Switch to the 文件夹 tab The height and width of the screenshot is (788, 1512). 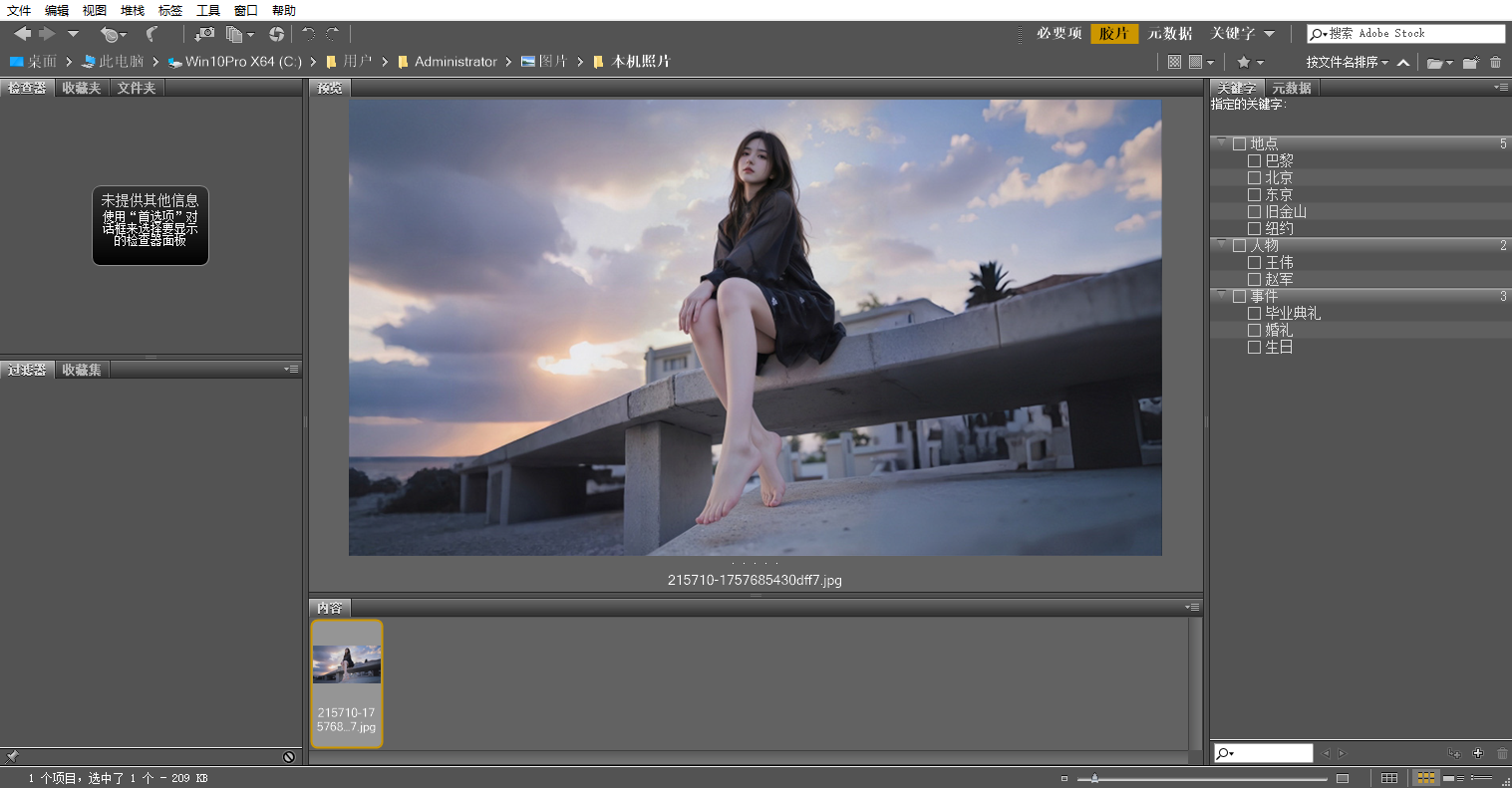(136, 87)
